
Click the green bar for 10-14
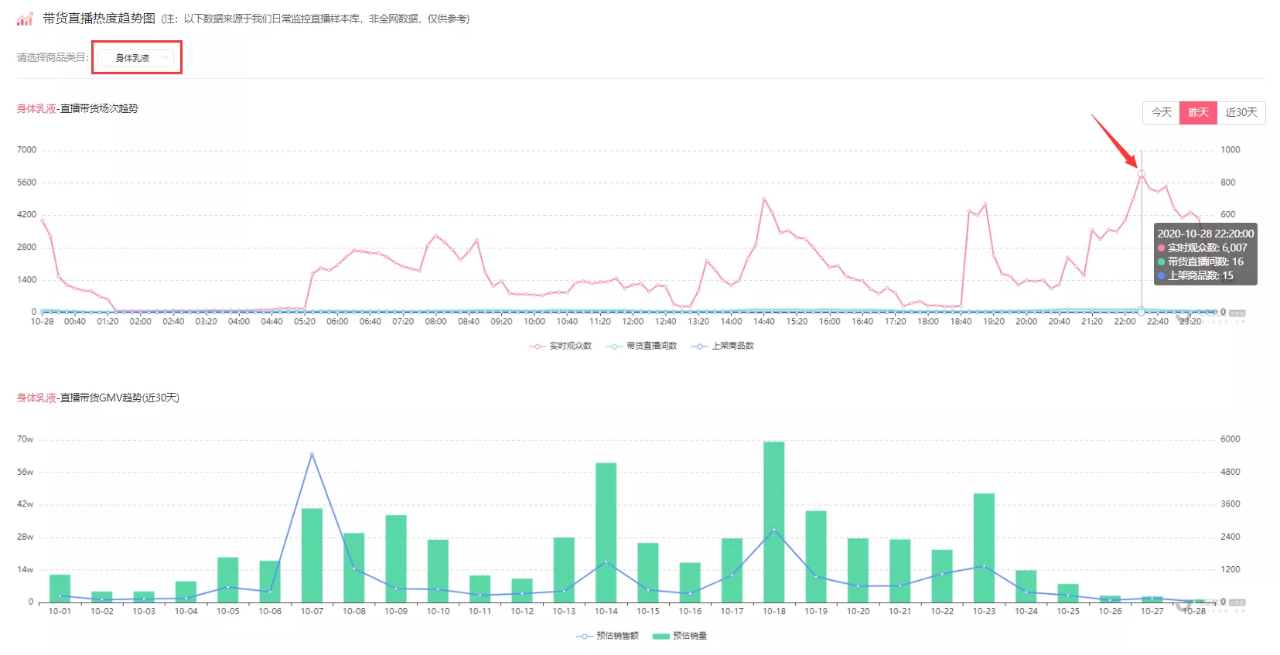(606, 532)
